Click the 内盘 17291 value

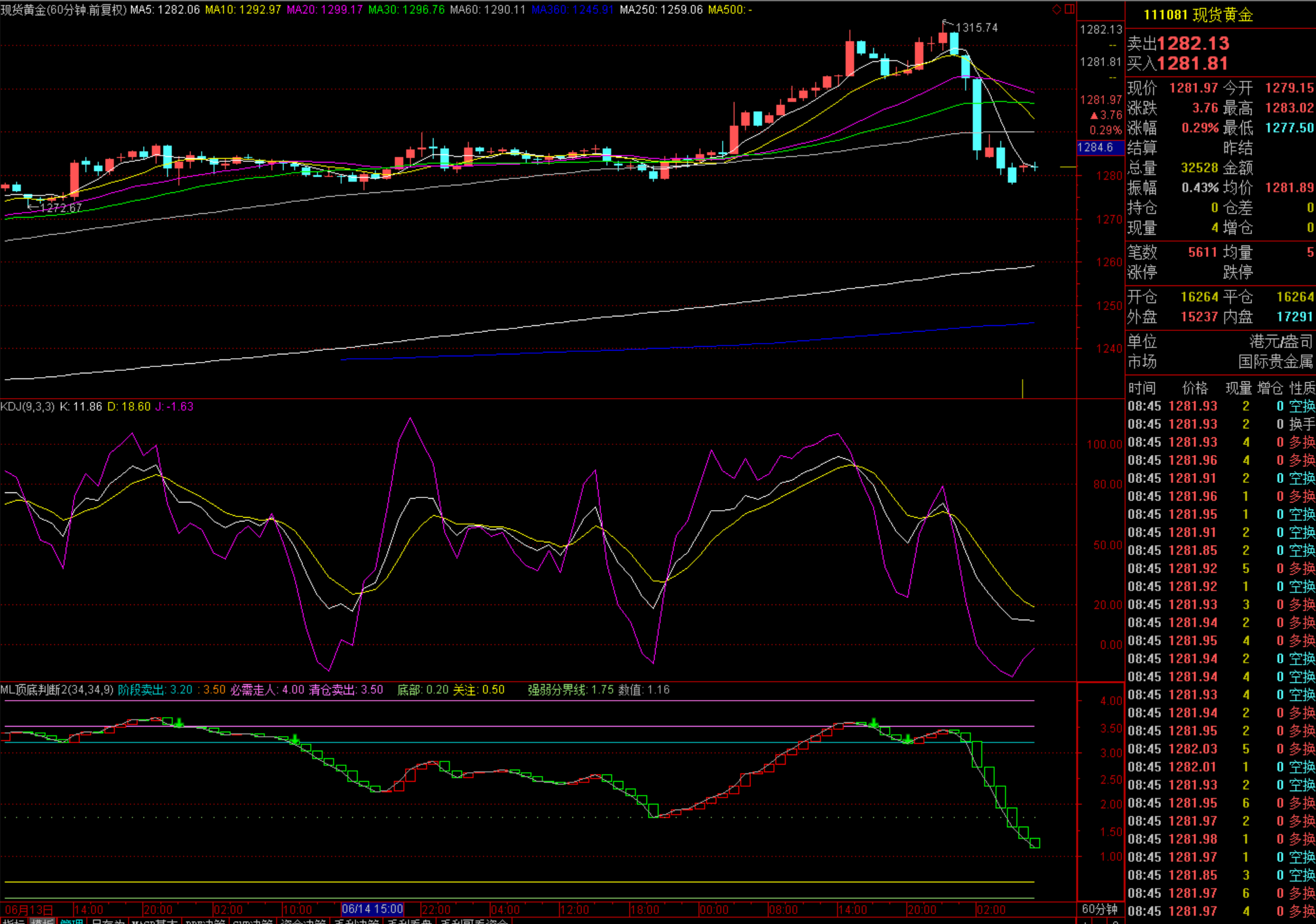[x=1294, y=316]
